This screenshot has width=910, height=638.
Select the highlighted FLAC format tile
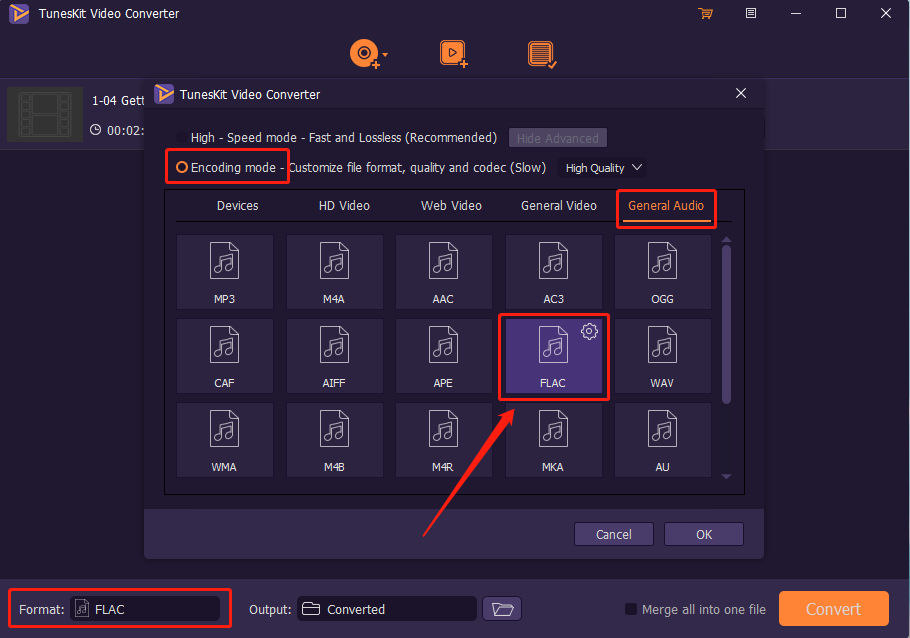pyautogui.click(x=553, y=356)
